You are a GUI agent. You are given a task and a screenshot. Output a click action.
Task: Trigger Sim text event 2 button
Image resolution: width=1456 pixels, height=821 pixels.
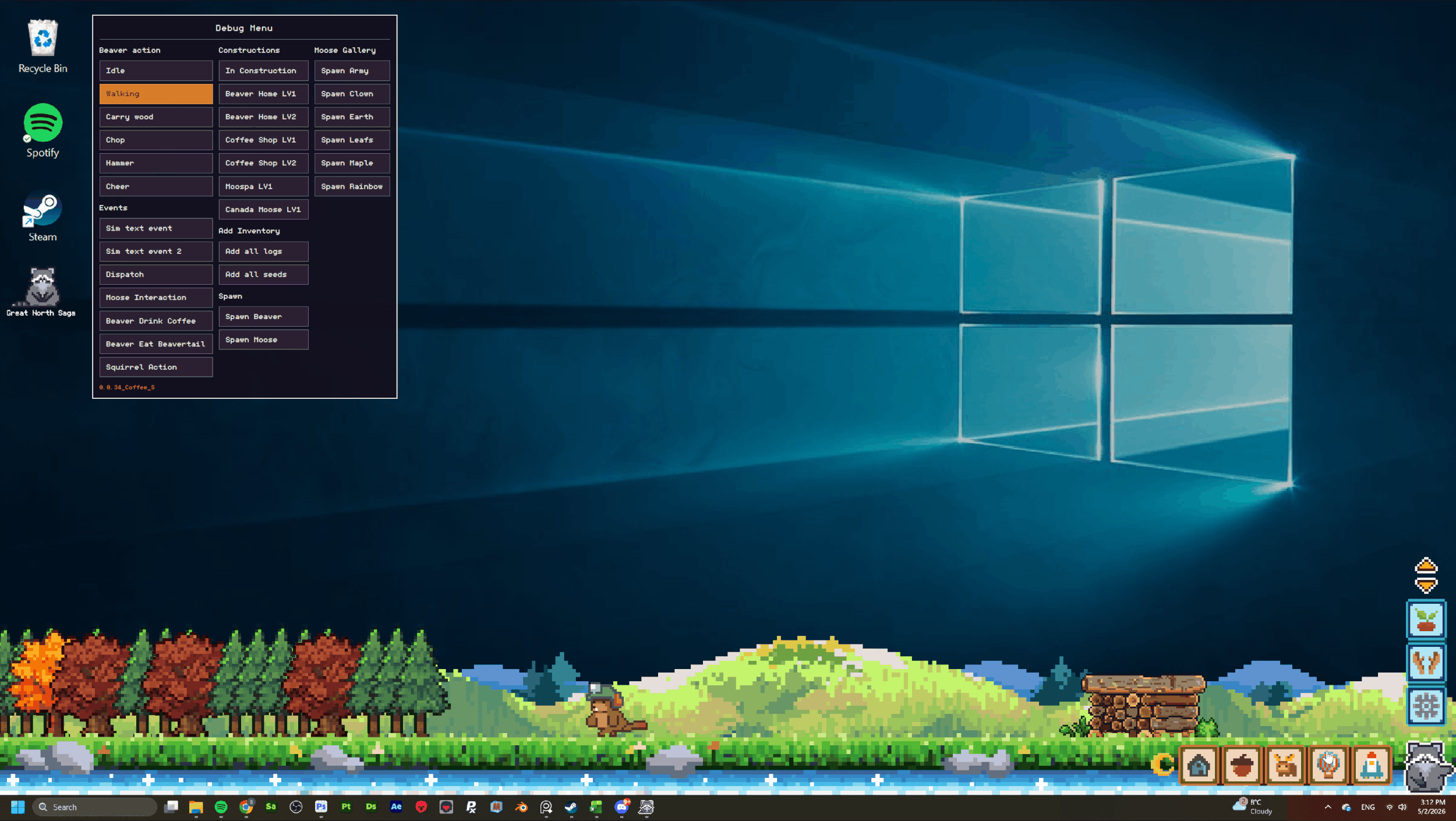point(156,252)
